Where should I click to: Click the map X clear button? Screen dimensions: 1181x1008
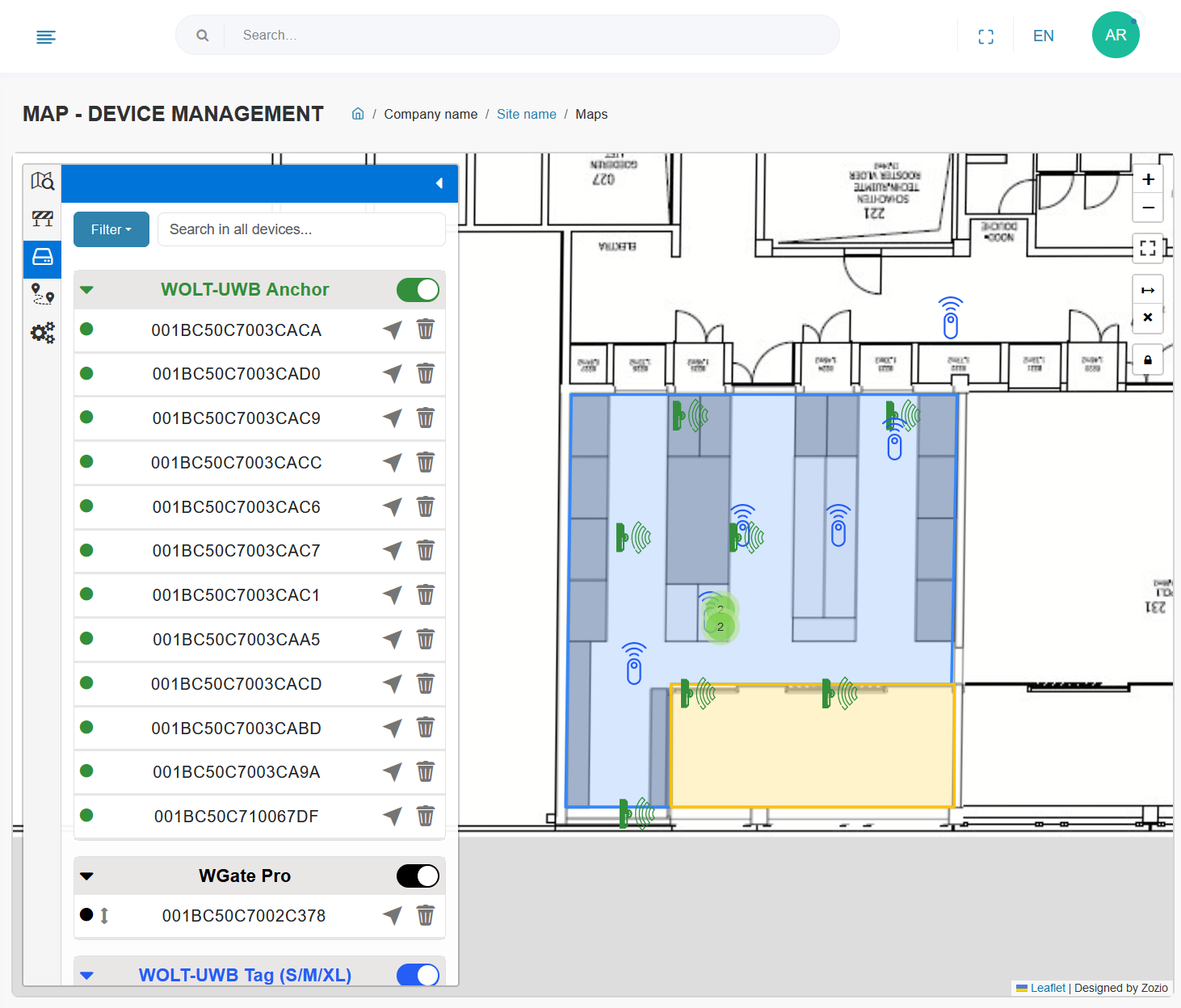[x=1148, y=318]
